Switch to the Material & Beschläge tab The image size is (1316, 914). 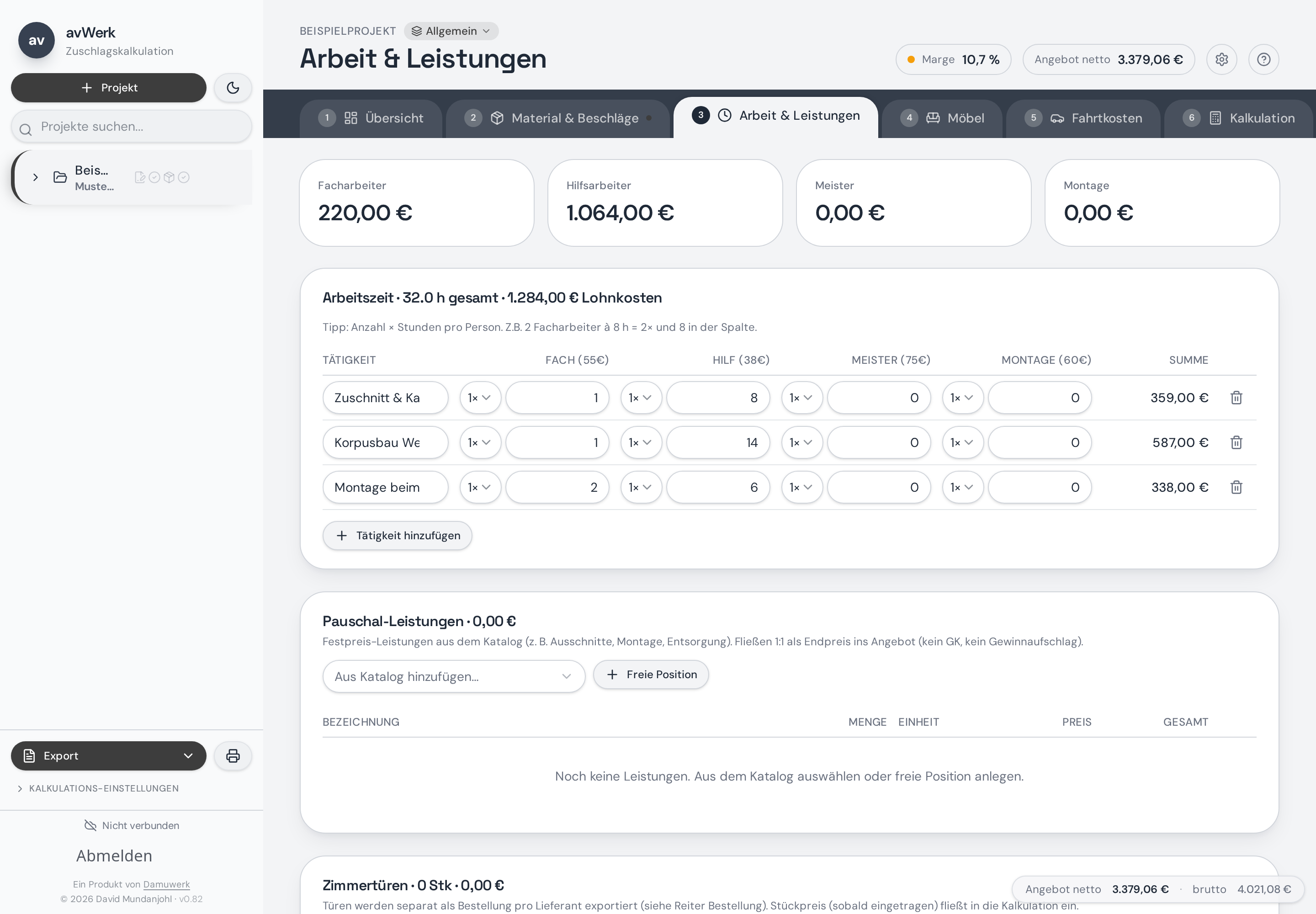coord(558,118)
